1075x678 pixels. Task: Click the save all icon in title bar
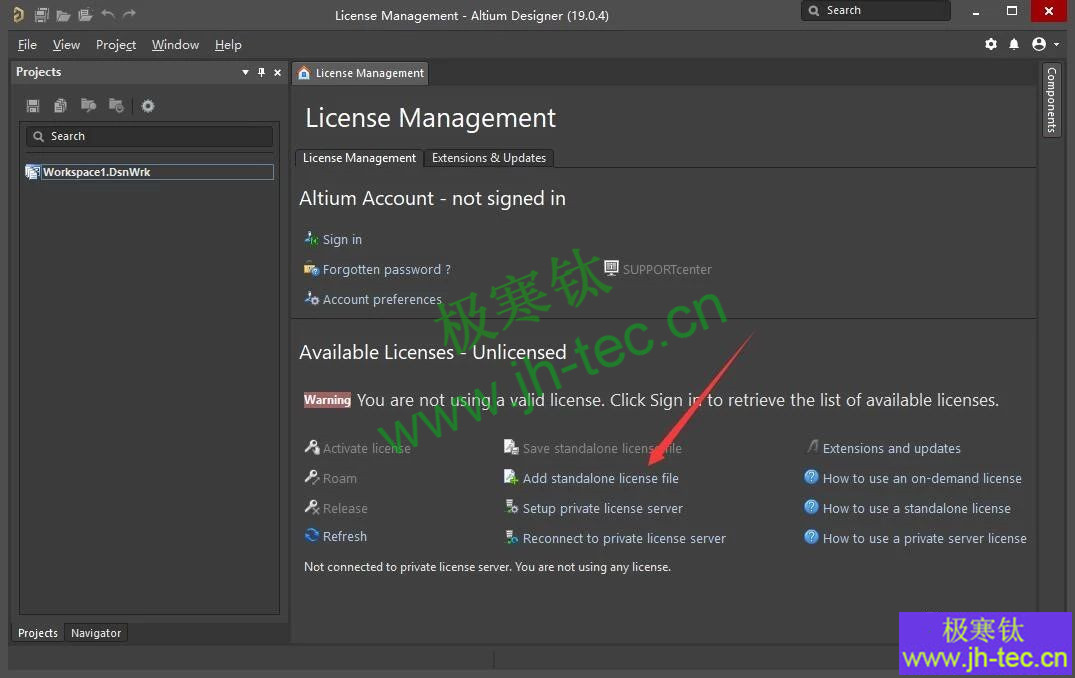point(42,14)
